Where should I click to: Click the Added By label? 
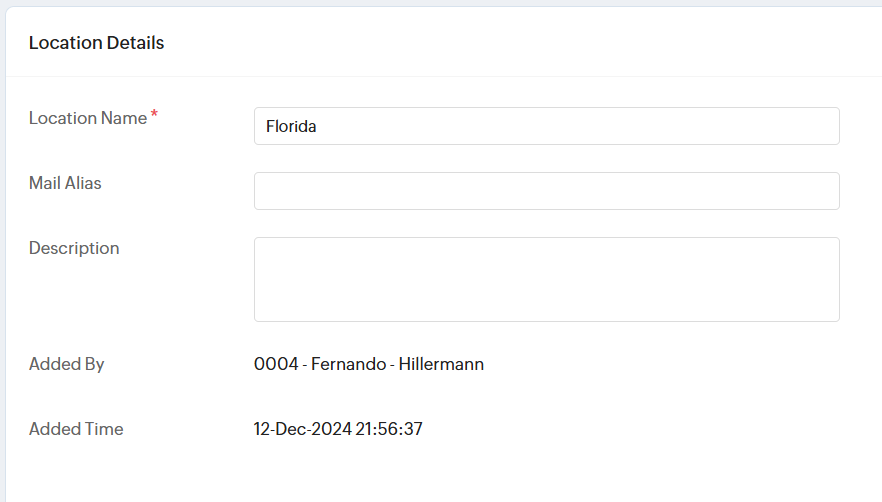point(66,364)
